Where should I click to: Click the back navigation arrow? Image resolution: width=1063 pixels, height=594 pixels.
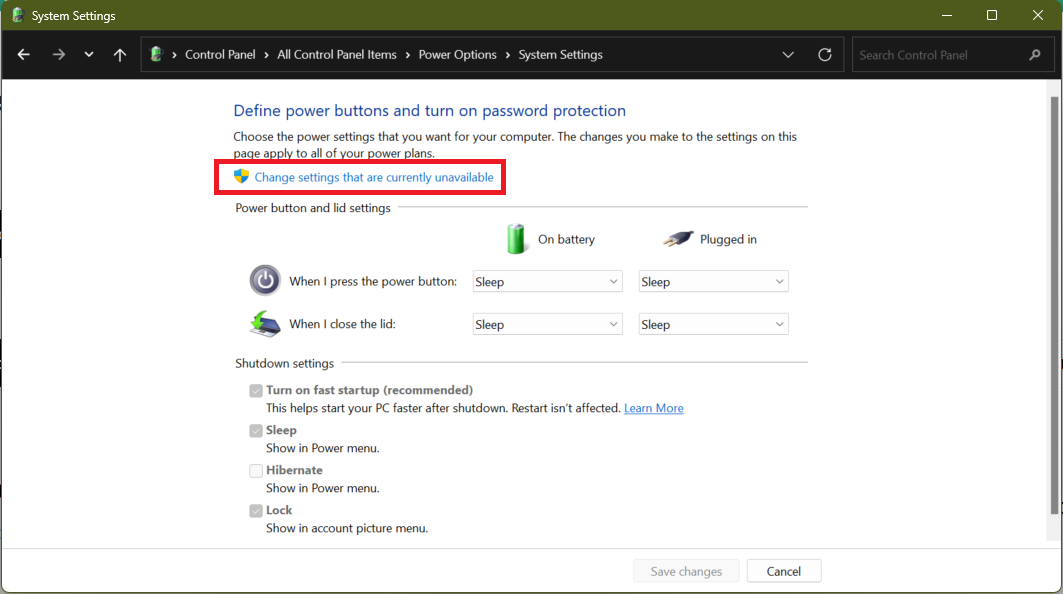point(24,55)
